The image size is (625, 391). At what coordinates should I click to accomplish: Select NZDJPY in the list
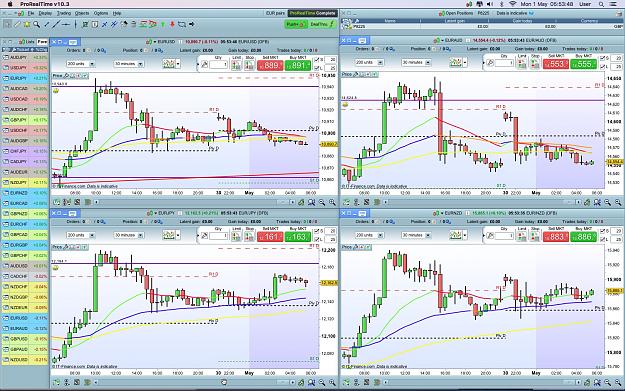click(x=25, y=183)
